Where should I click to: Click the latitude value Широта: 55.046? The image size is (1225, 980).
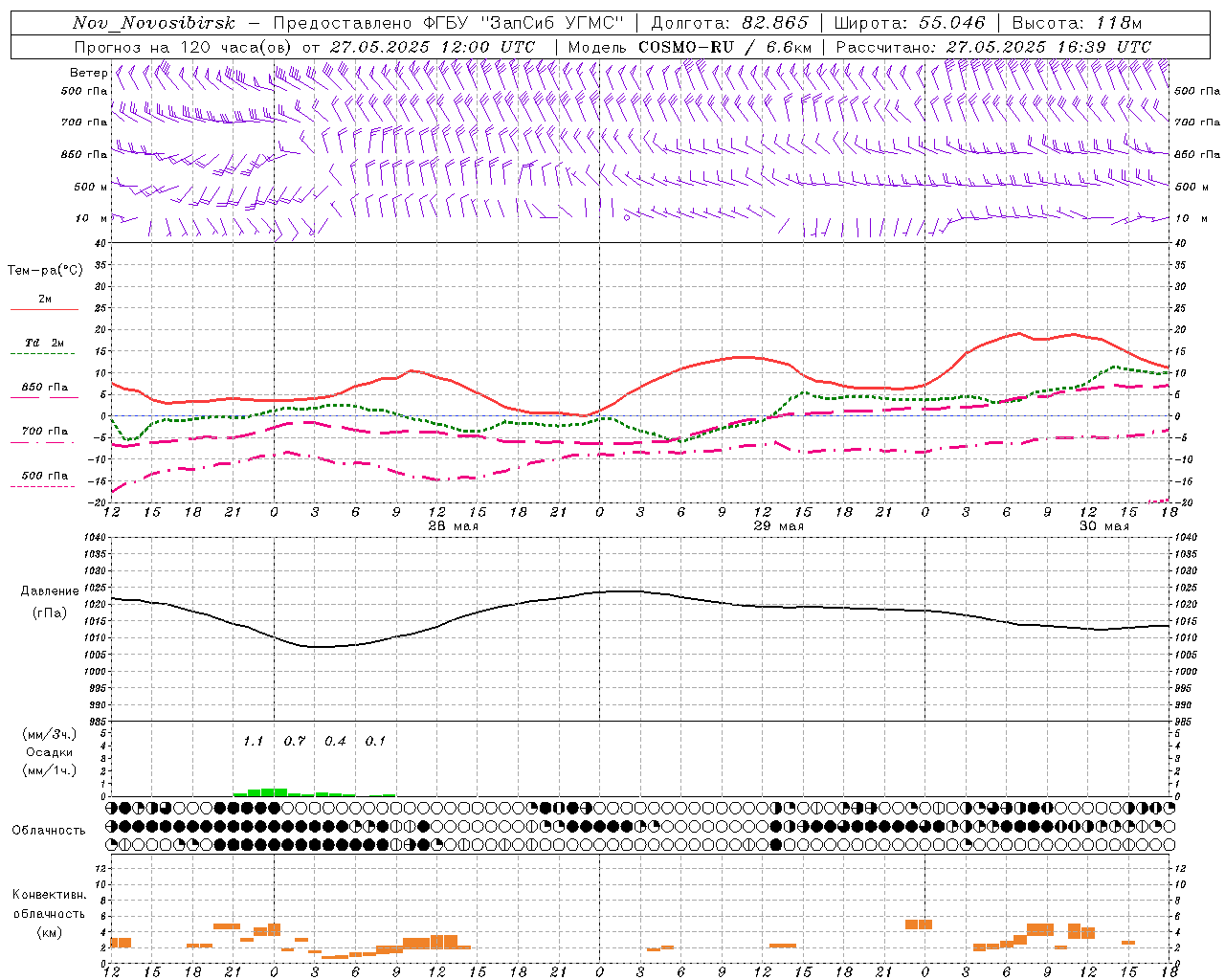(x=909, y=23)
